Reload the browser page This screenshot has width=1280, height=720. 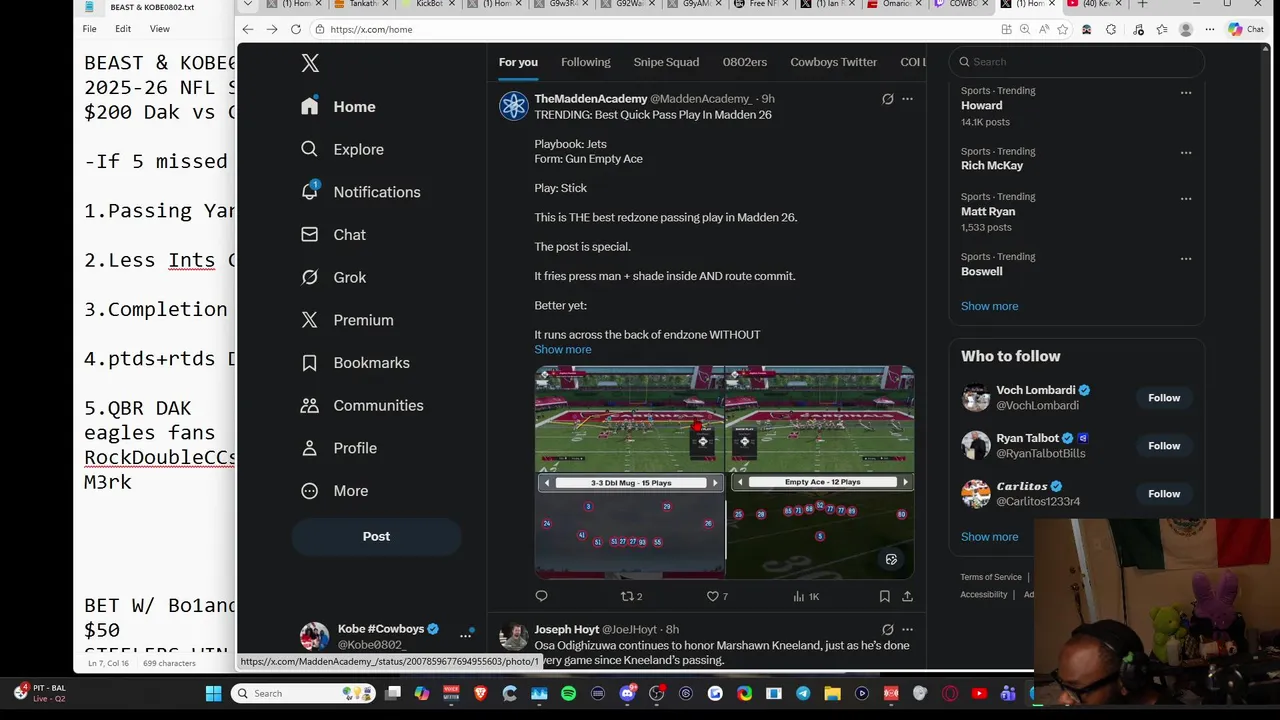296,29
